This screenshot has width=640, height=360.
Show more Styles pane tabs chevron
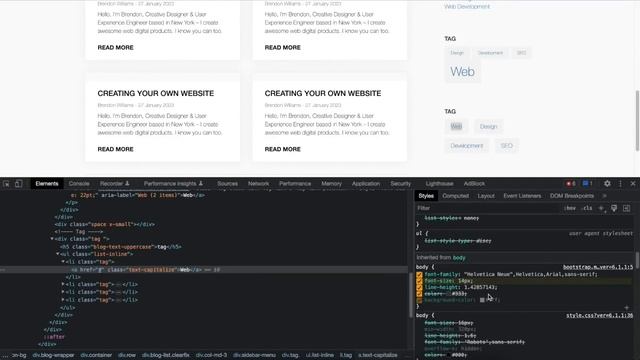(604, 196)
